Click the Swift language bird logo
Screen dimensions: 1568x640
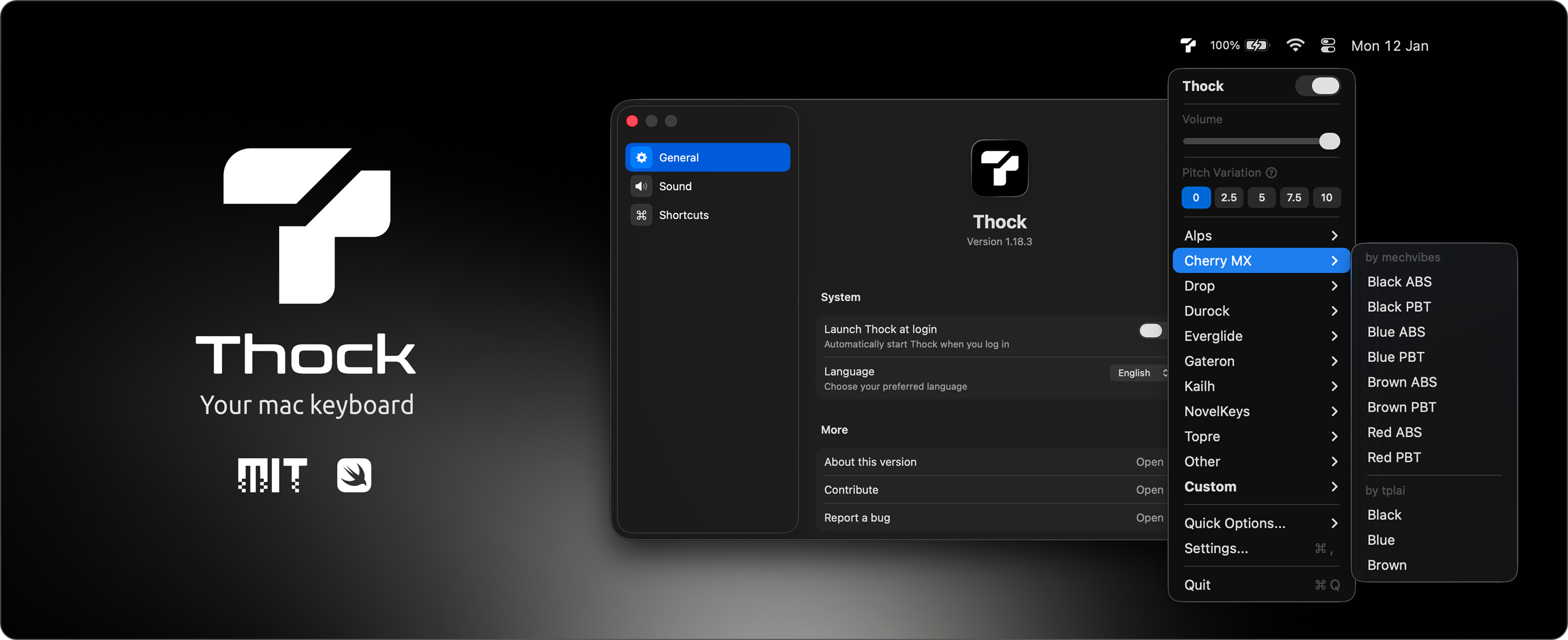[x=354, y=475]
